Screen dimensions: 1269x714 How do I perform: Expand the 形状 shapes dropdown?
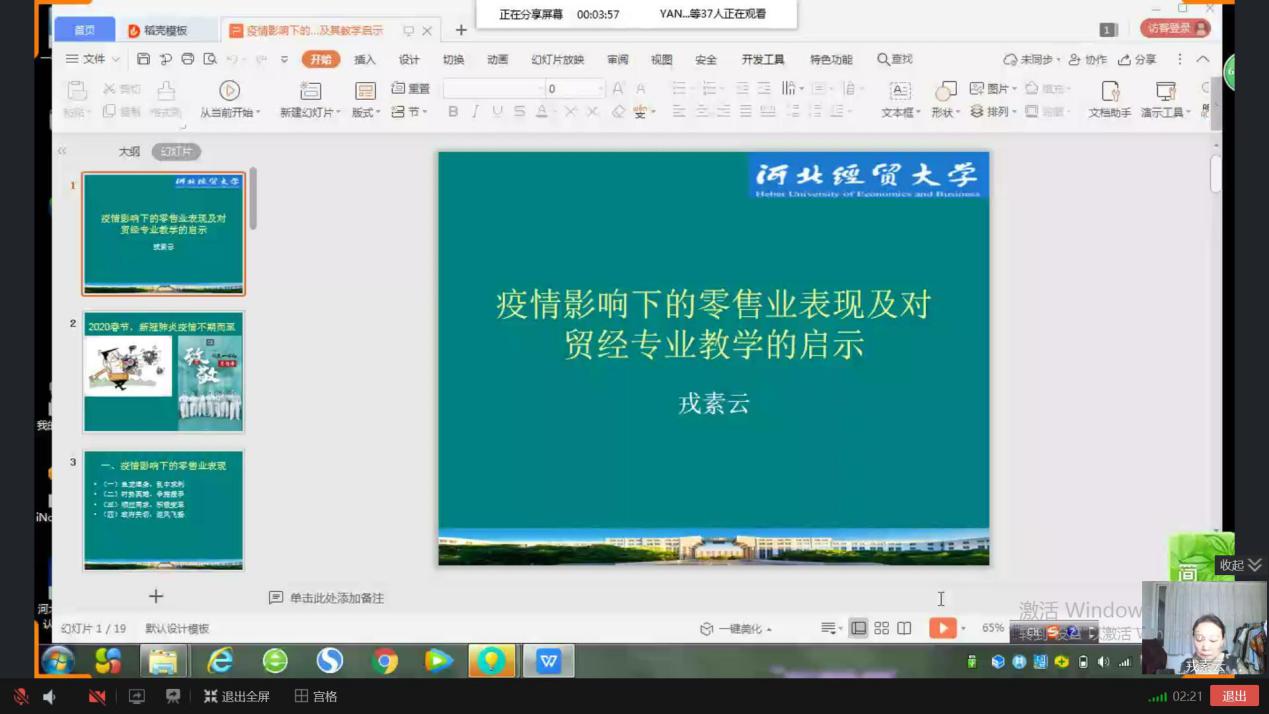point(945,113)
